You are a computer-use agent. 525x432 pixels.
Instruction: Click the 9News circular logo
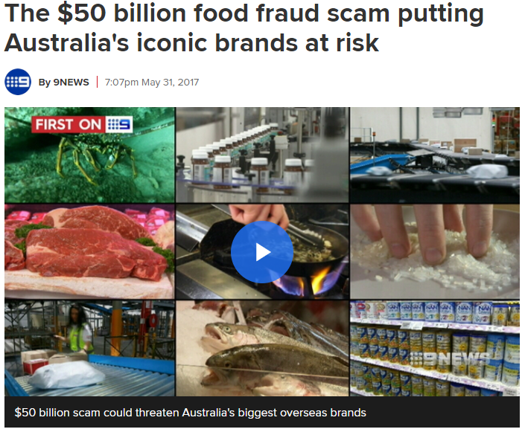pyautogui.click(x=18, y=82)
